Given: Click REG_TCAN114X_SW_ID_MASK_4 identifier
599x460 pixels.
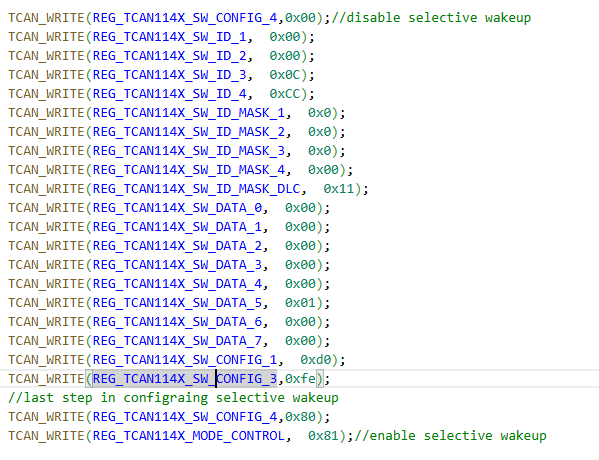Looking at the screenshot, I should 189,170.
